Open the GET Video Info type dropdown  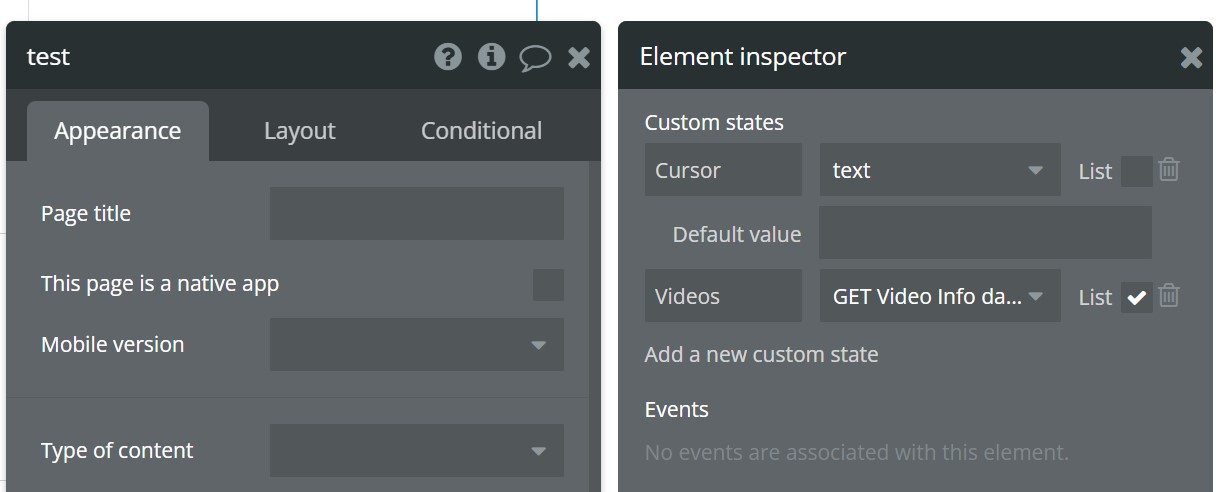click(940, 296)
